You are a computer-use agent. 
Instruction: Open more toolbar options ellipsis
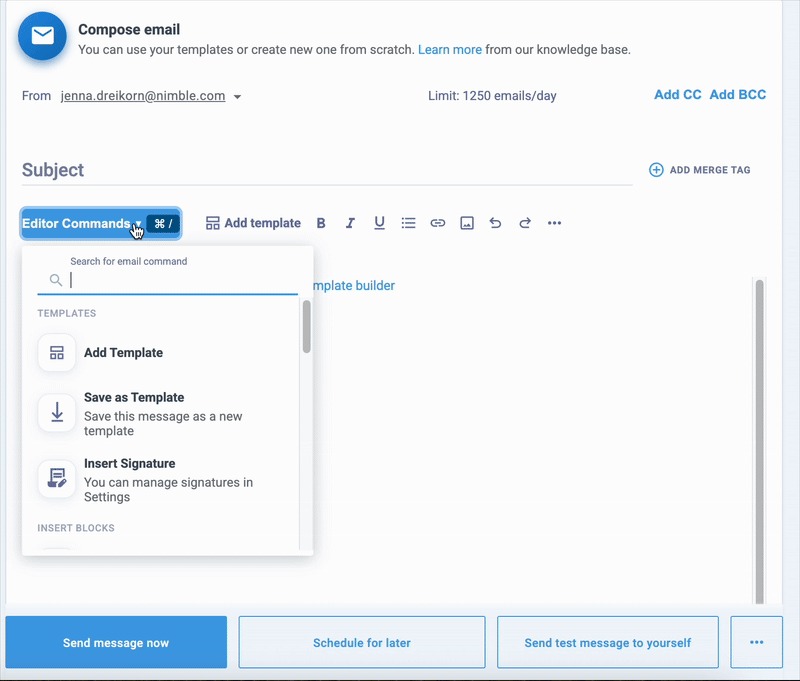[555, 223]
